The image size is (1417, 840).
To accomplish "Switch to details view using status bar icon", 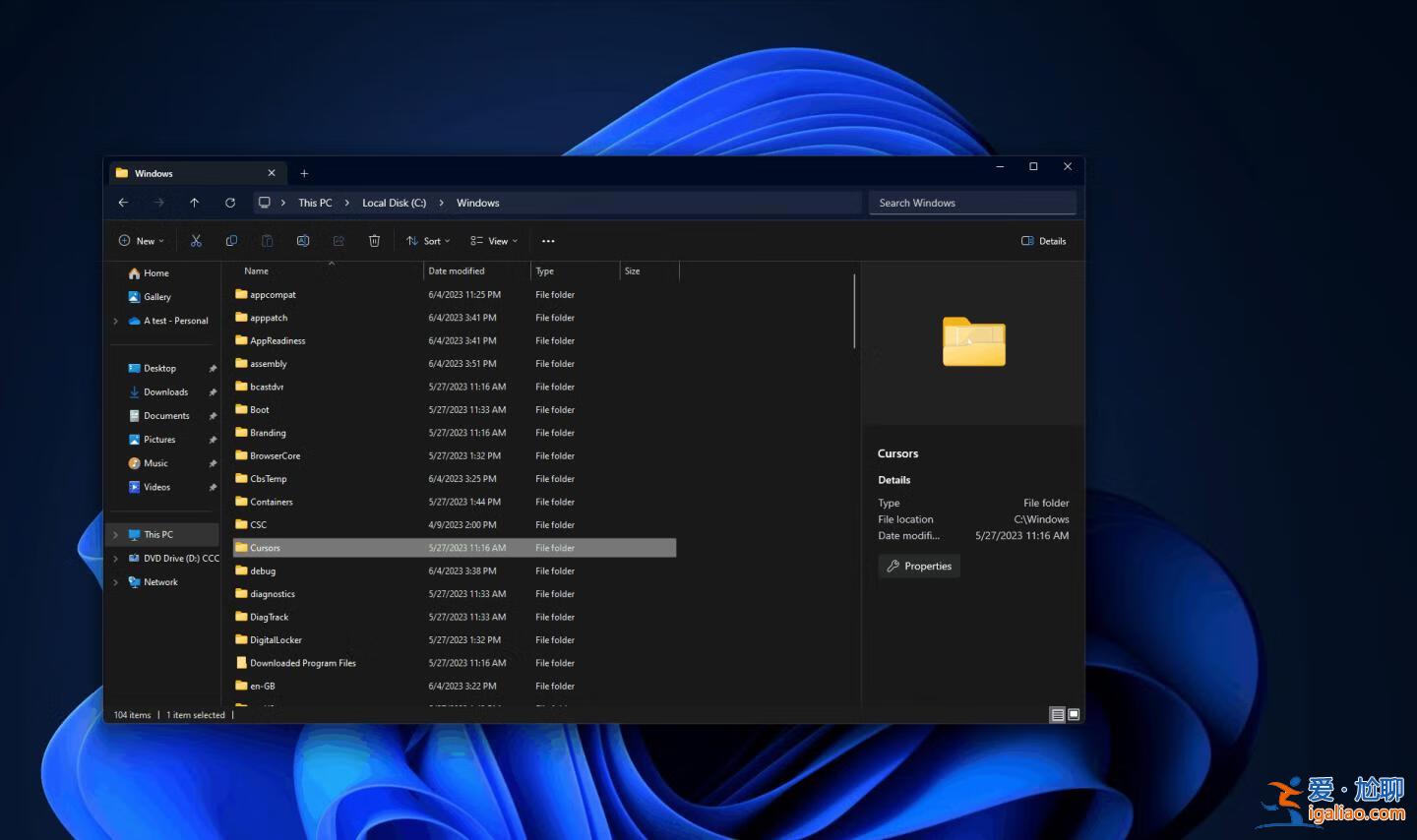I will [x=1057, y=714].
